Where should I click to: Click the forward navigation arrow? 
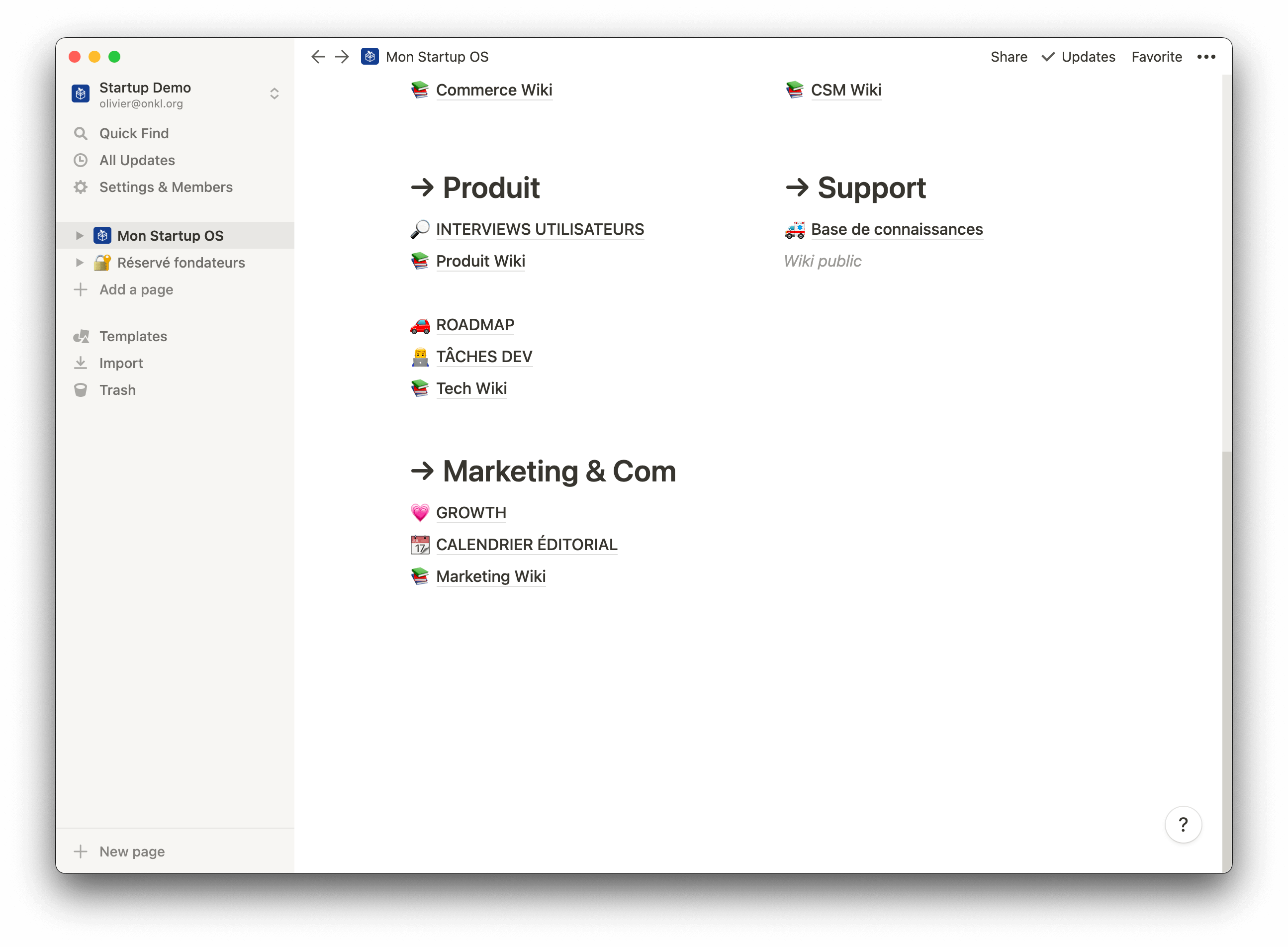tap(342, 57)
